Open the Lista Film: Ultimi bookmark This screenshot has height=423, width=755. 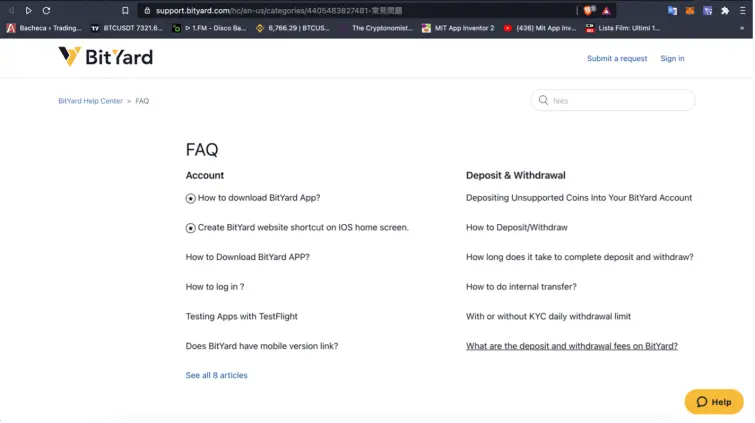click(x=623, y=28)
